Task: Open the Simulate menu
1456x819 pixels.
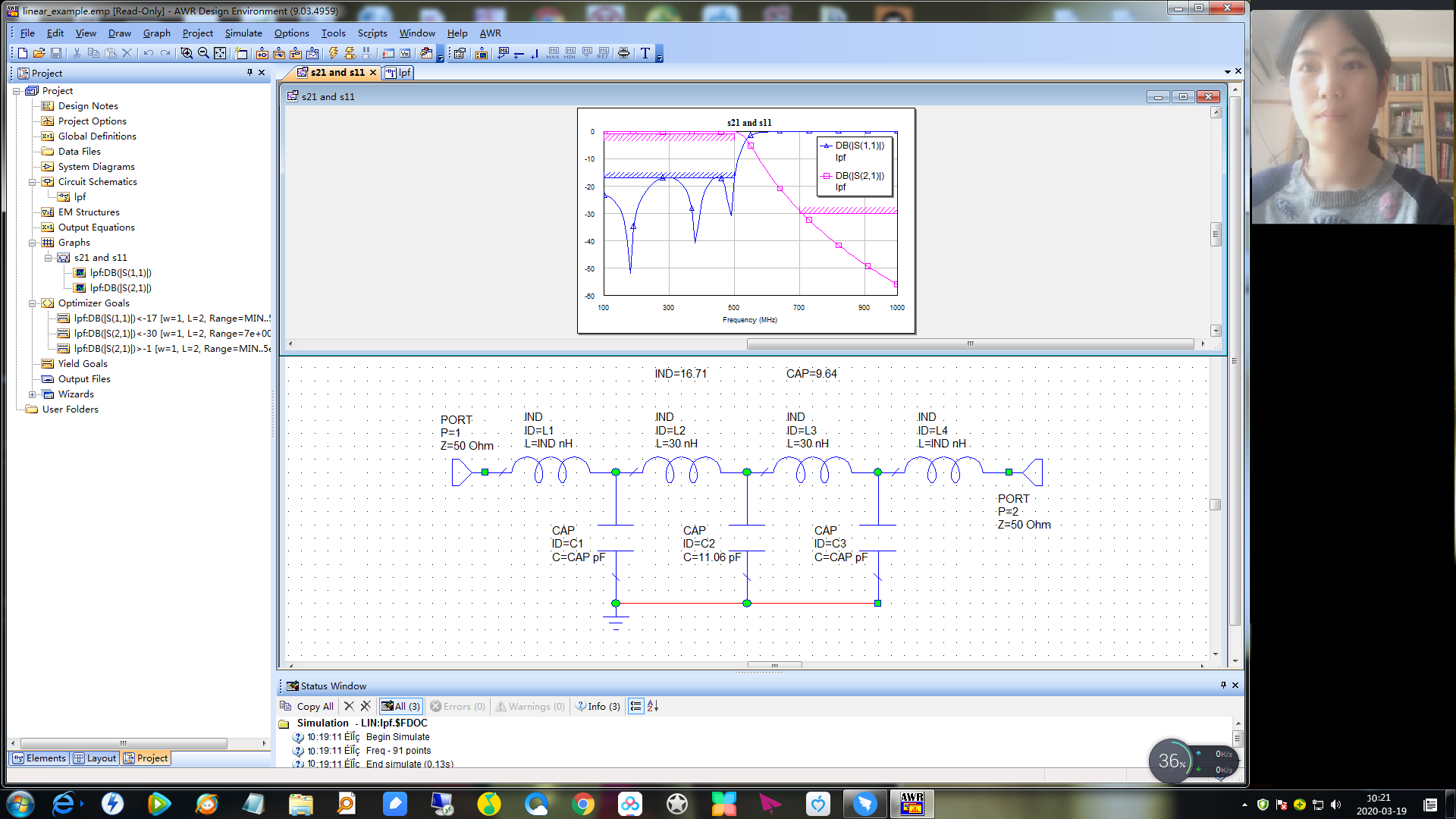Action: tap(243, 33)
